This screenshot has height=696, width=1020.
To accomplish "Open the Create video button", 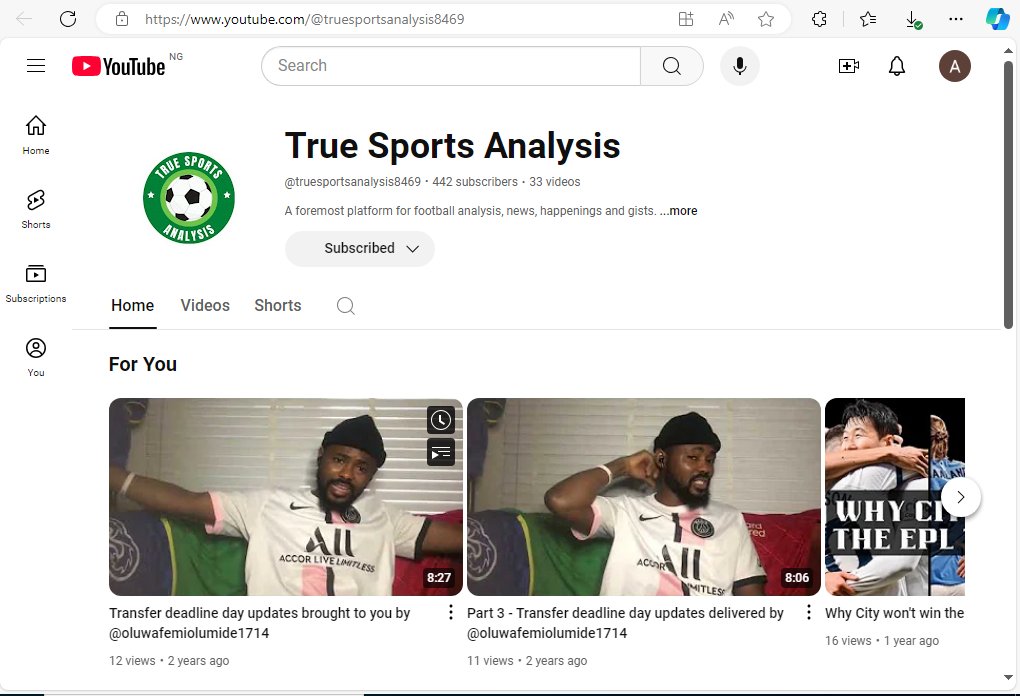I will (x=849, y=66).
